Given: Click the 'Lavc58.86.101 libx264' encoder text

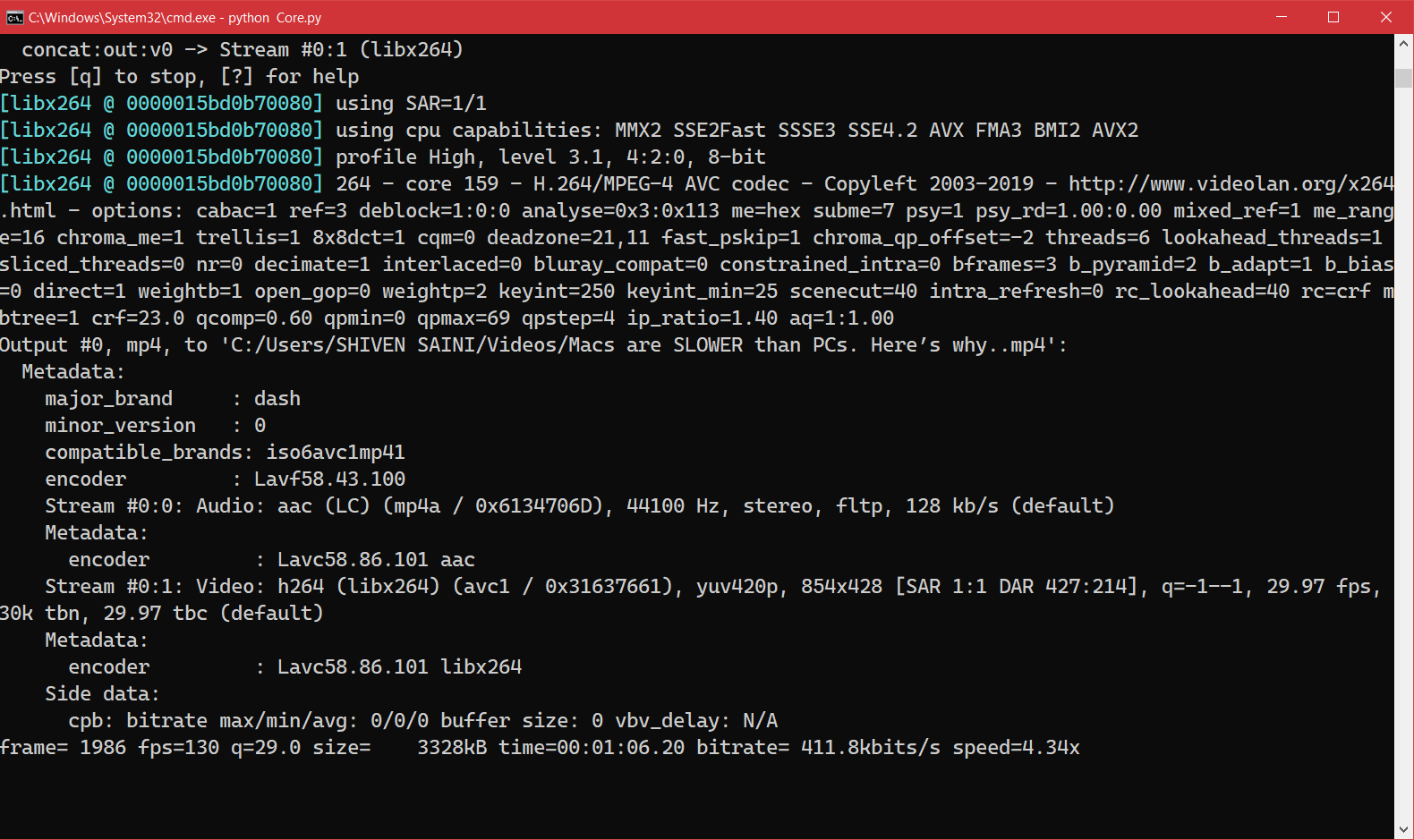Looking at the screenshot, I should [399, 666].
